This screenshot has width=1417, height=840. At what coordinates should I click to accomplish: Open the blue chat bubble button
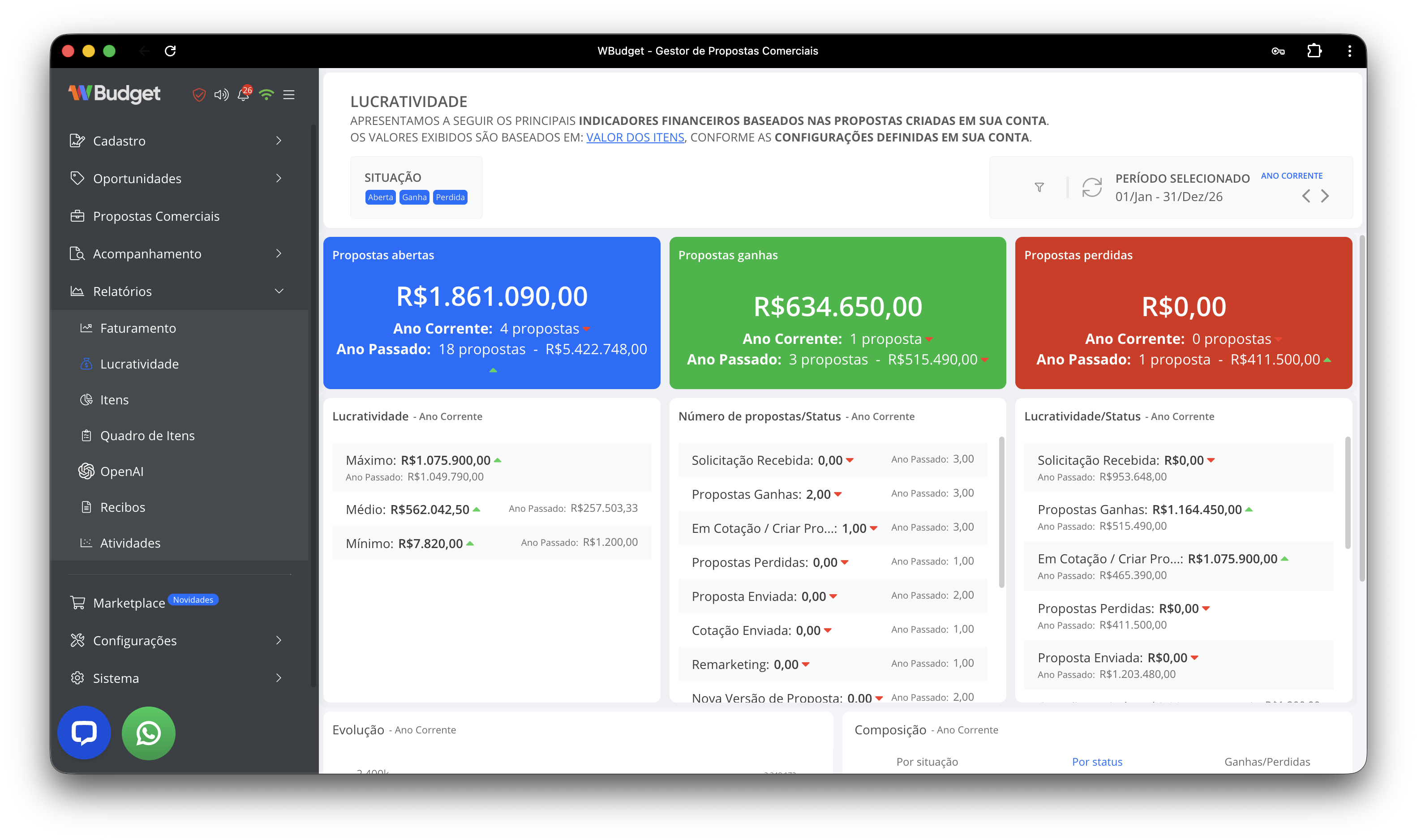coord(84,733)
